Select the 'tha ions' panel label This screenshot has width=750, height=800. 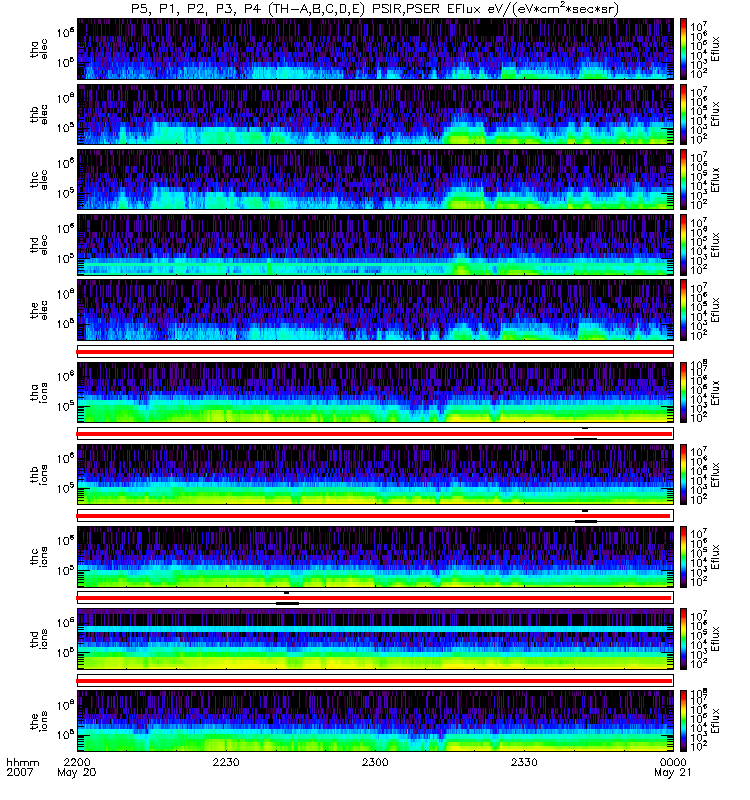39,392
